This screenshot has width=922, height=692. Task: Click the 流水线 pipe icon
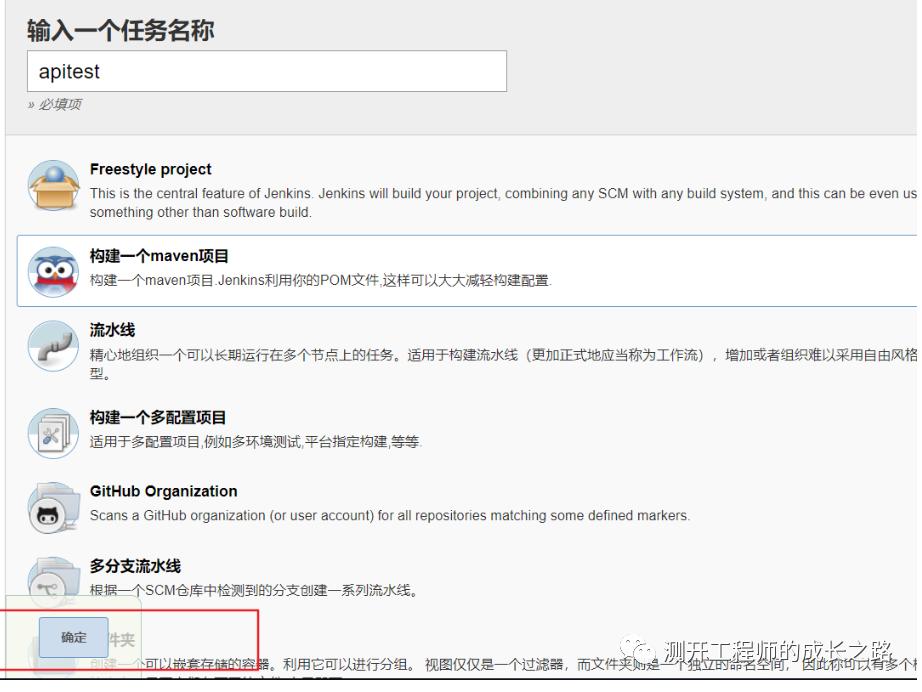point(54,346)
